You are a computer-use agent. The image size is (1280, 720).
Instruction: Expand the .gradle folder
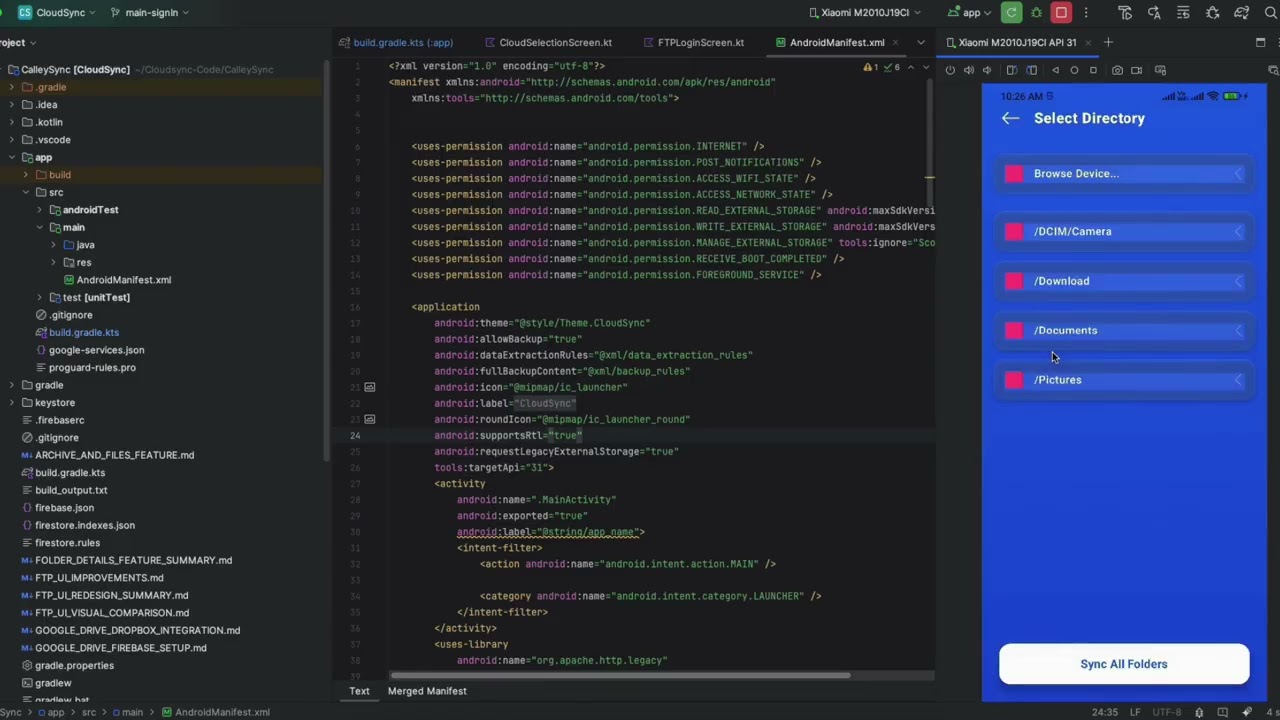tap(12, 87)
